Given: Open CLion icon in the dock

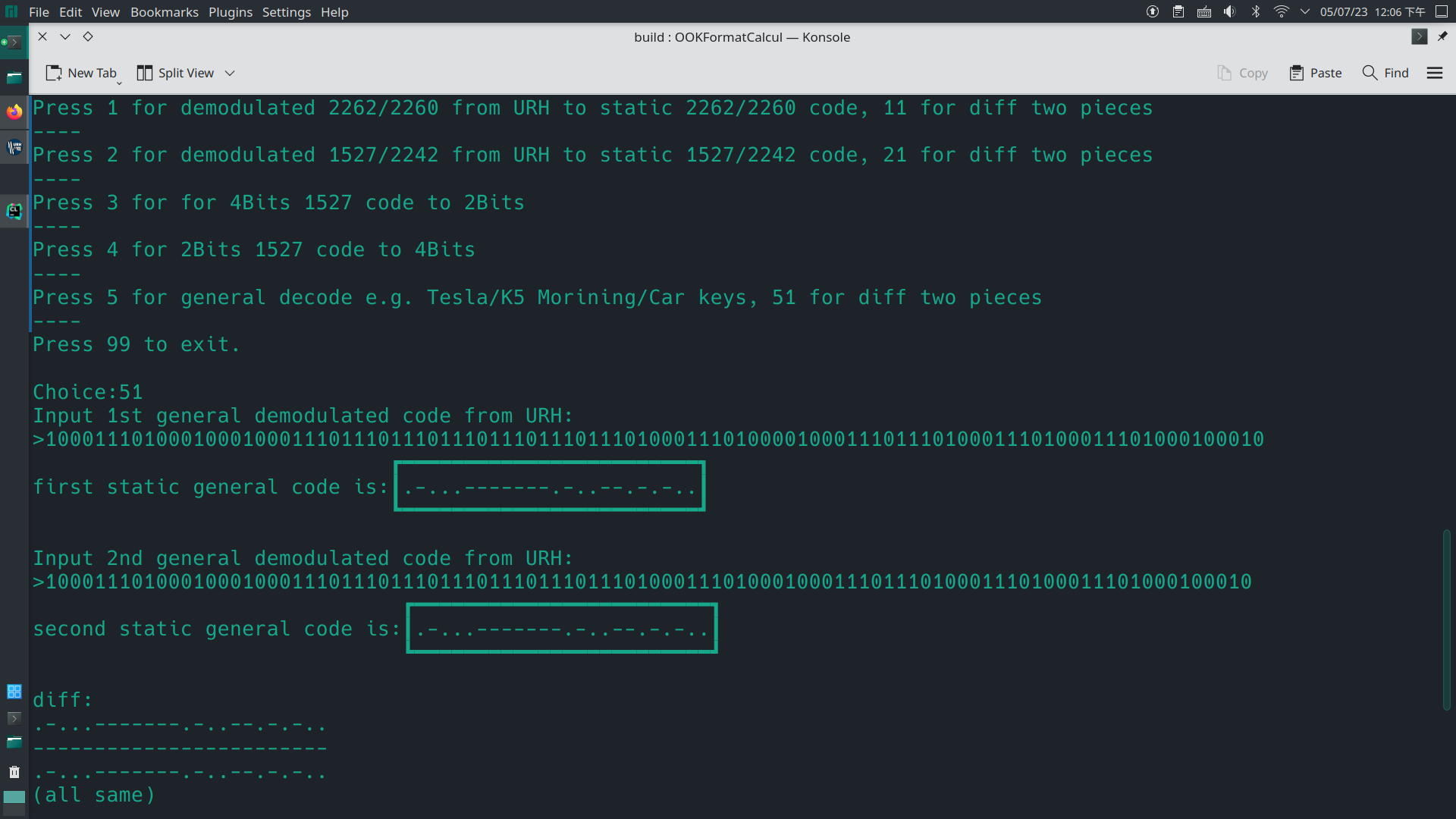Looking at the screenshot, I should (14, 211).
